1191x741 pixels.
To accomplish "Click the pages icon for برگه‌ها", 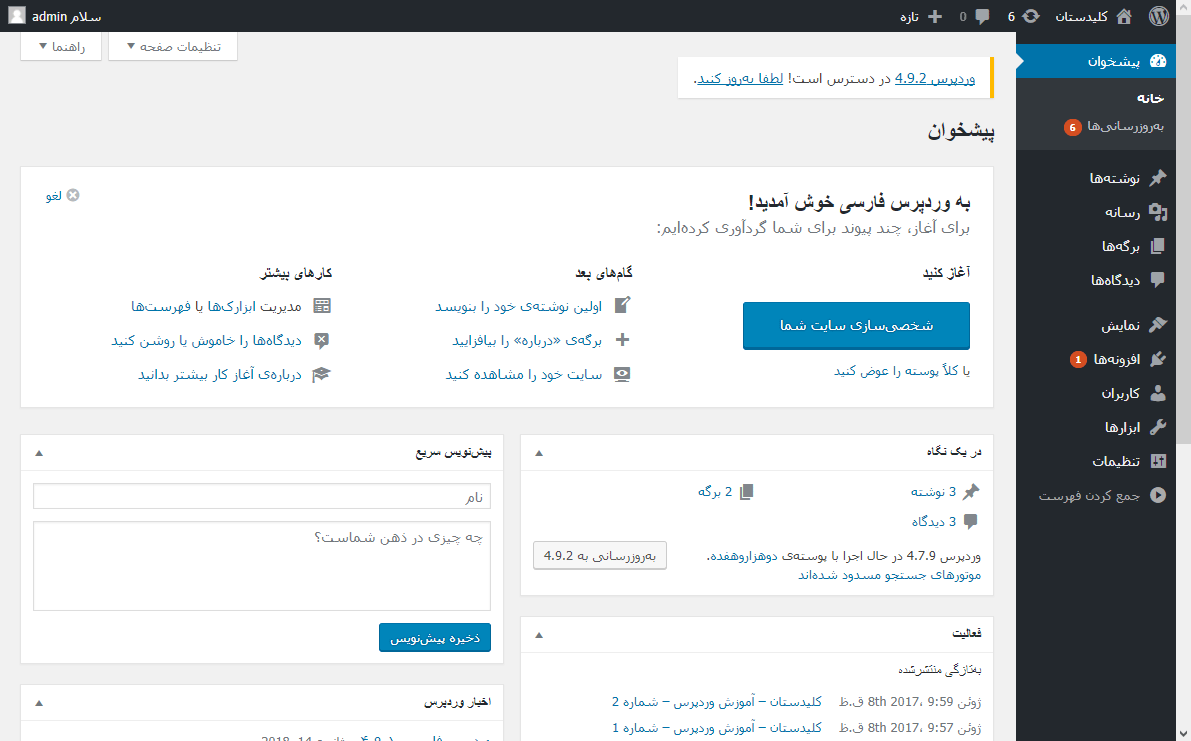I will (1158, 246).
